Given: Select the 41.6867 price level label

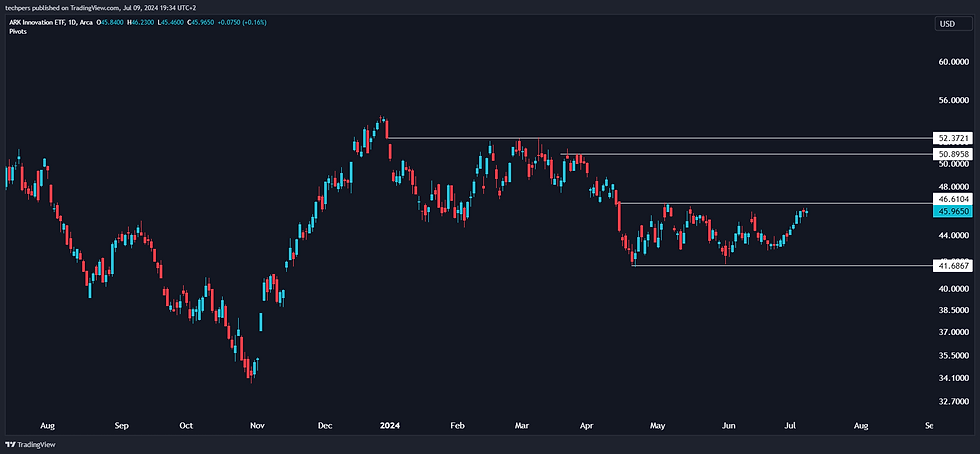Looking at the screenshot, I should 951,266.
